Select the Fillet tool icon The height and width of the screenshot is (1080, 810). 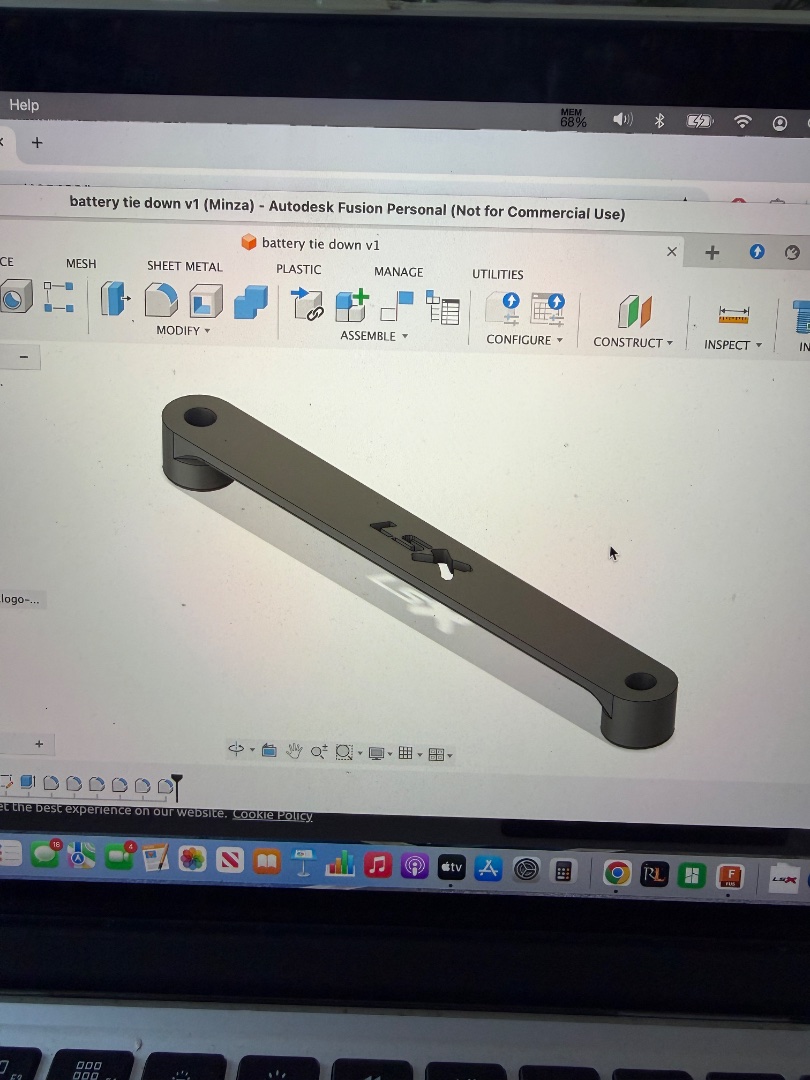160,299
